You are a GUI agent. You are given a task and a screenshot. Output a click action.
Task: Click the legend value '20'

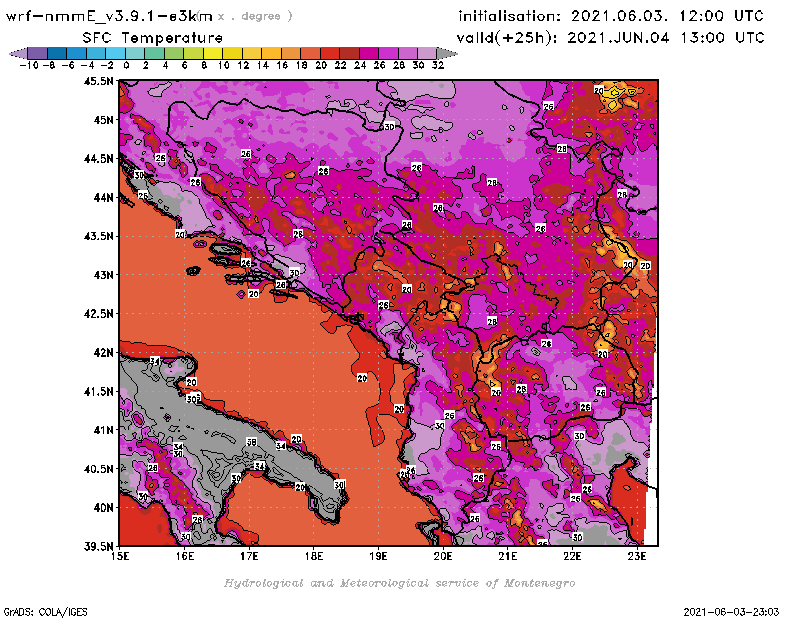(x=321, y=65)
